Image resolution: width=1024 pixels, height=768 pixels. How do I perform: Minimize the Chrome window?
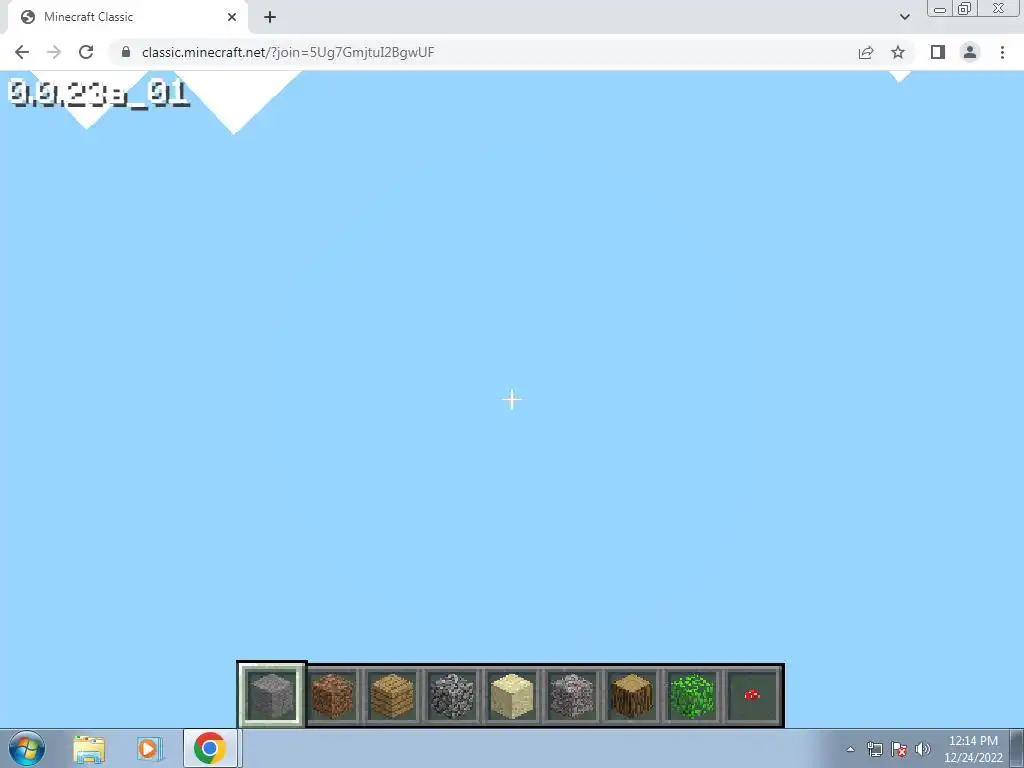click(940, 8)
